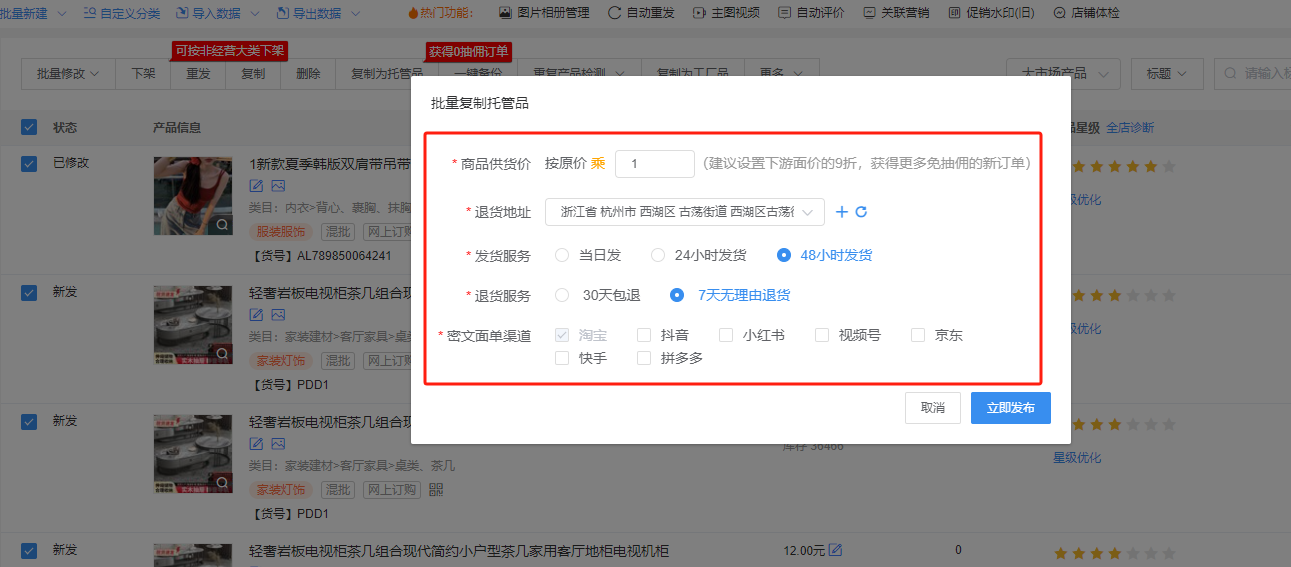Click image icon under the 1新款夏季韩版 title
This screenshot has height=567, width=1291.
point(278,186)
